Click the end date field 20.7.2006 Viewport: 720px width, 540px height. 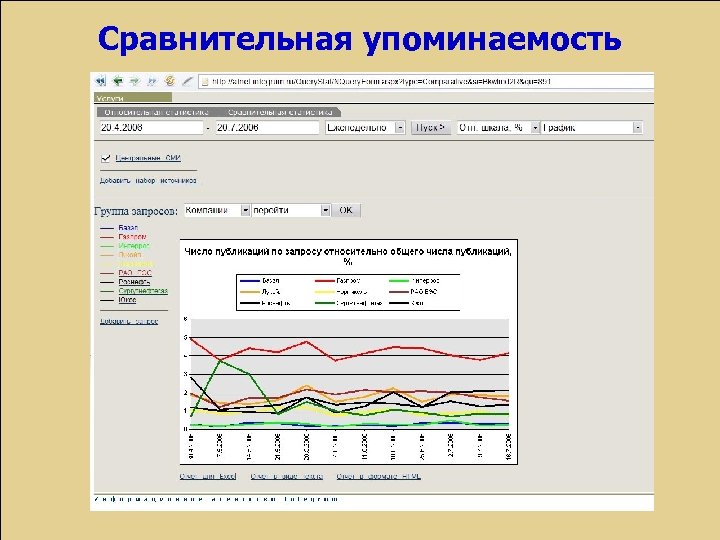click(267, 128)
